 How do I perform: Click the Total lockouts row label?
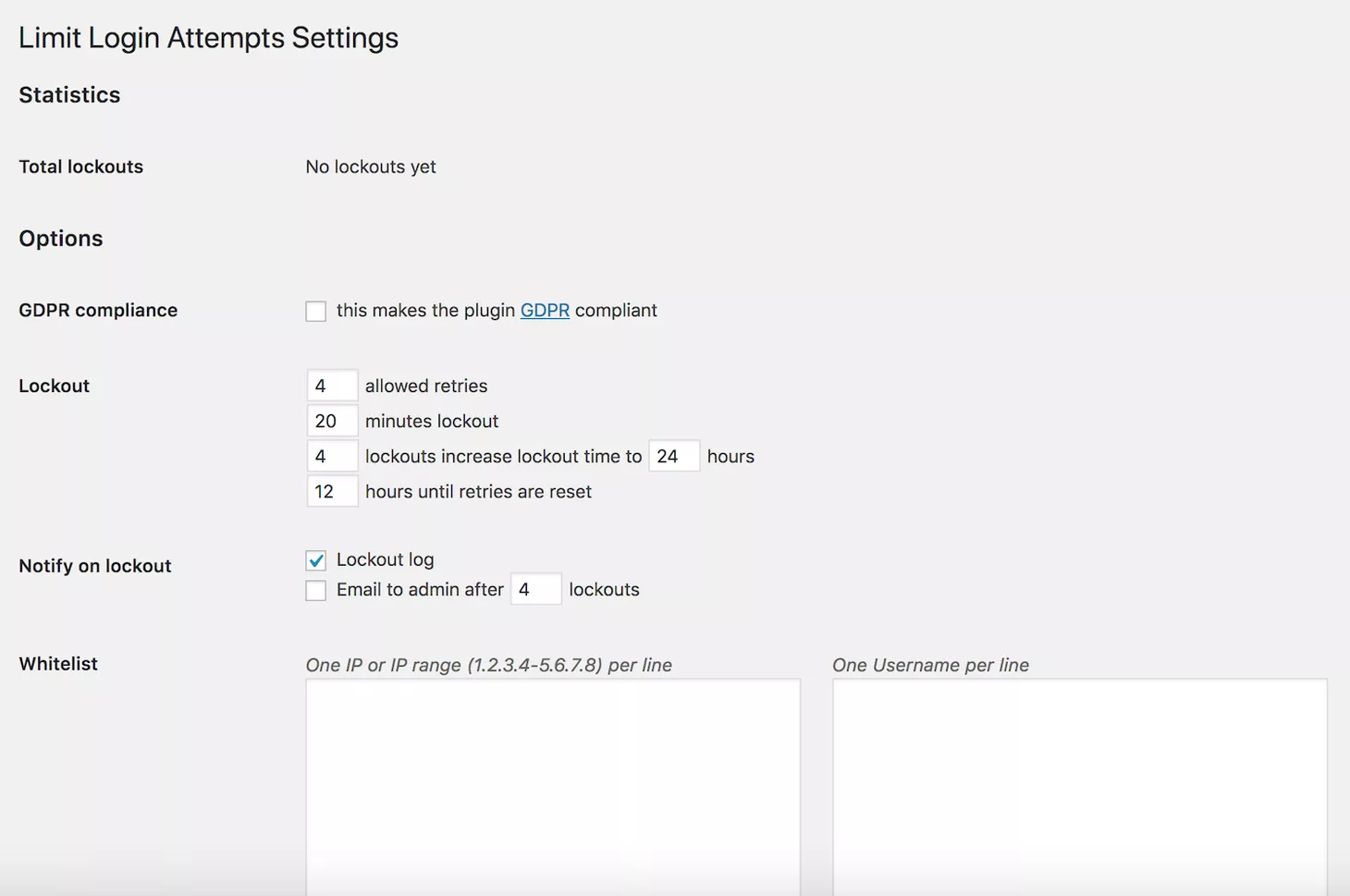[x=81, y=167]
